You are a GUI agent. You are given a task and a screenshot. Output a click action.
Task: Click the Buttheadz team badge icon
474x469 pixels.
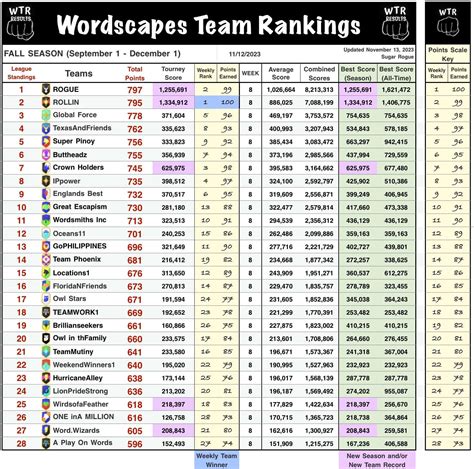coord(46,155)
